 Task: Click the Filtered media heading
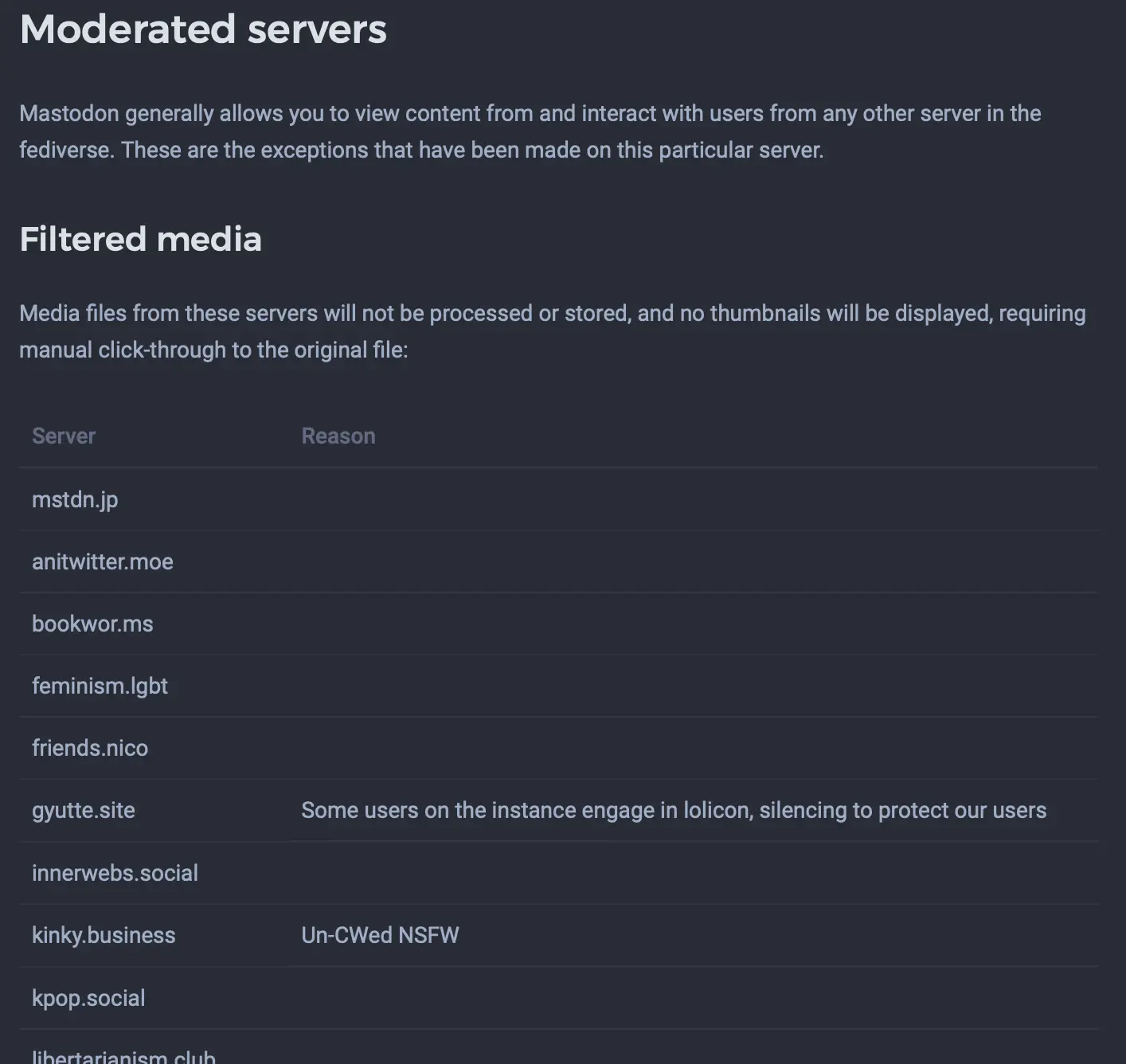tap(141, 239)
